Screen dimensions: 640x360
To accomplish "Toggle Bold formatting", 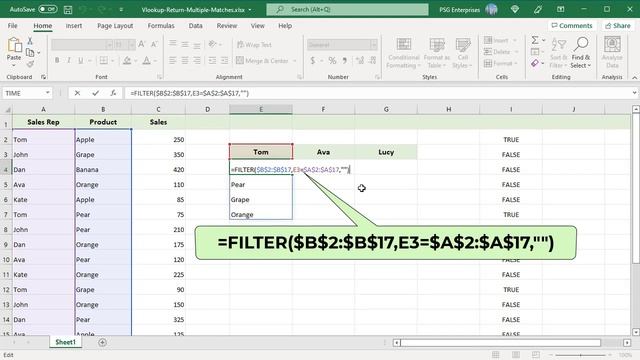I will [x=57, y=60].
